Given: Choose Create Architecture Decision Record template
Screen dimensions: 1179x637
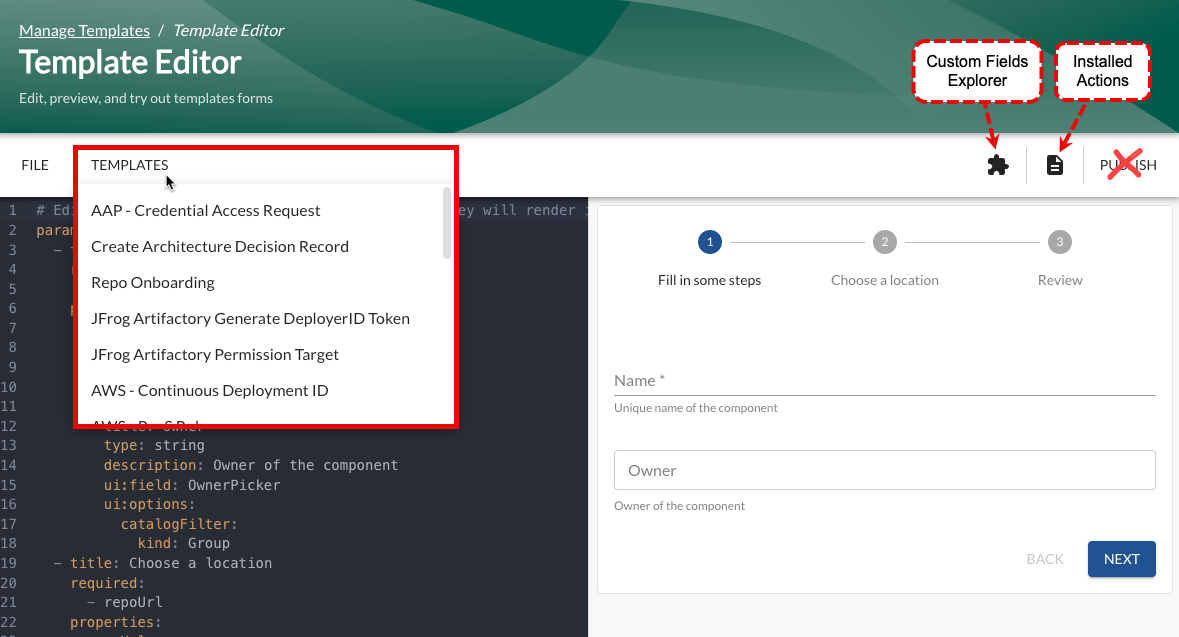Looking at the screenshot, I should click(220, 246).
